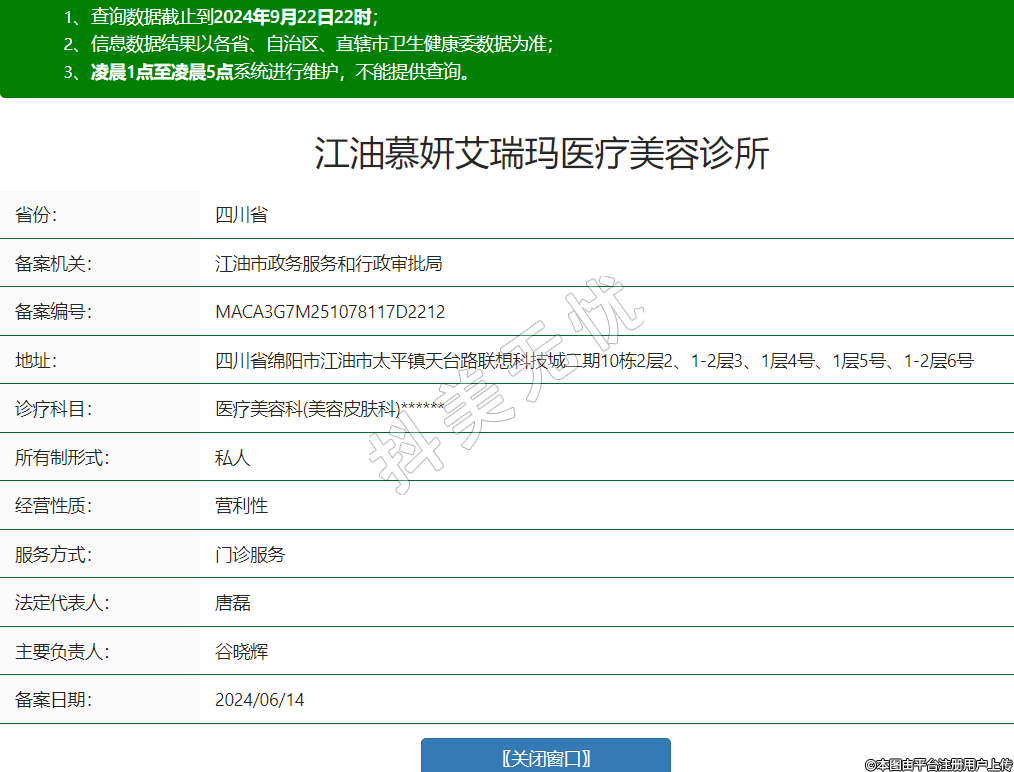Click the 经营性质 field label
The height and width of the screenshot is (772, 1014).
pos(53,506)
